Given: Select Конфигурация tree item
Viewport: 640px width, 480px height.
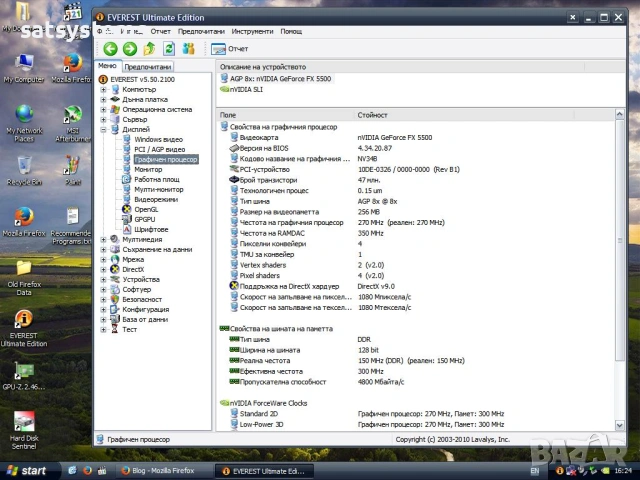Looking at the screenshot, I should pos(145,309).
